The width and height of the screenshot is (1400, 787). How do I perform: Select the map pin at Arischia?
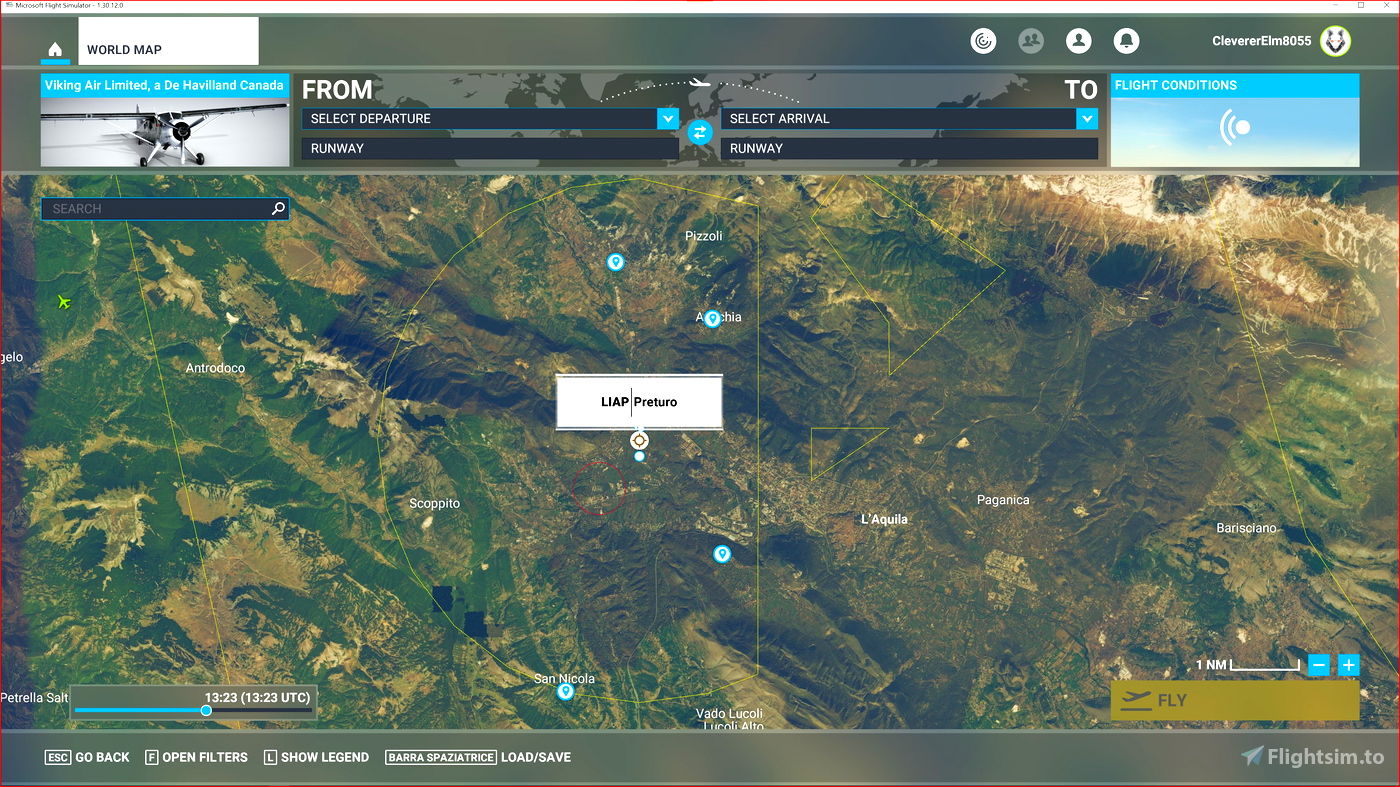click(712, 318)
